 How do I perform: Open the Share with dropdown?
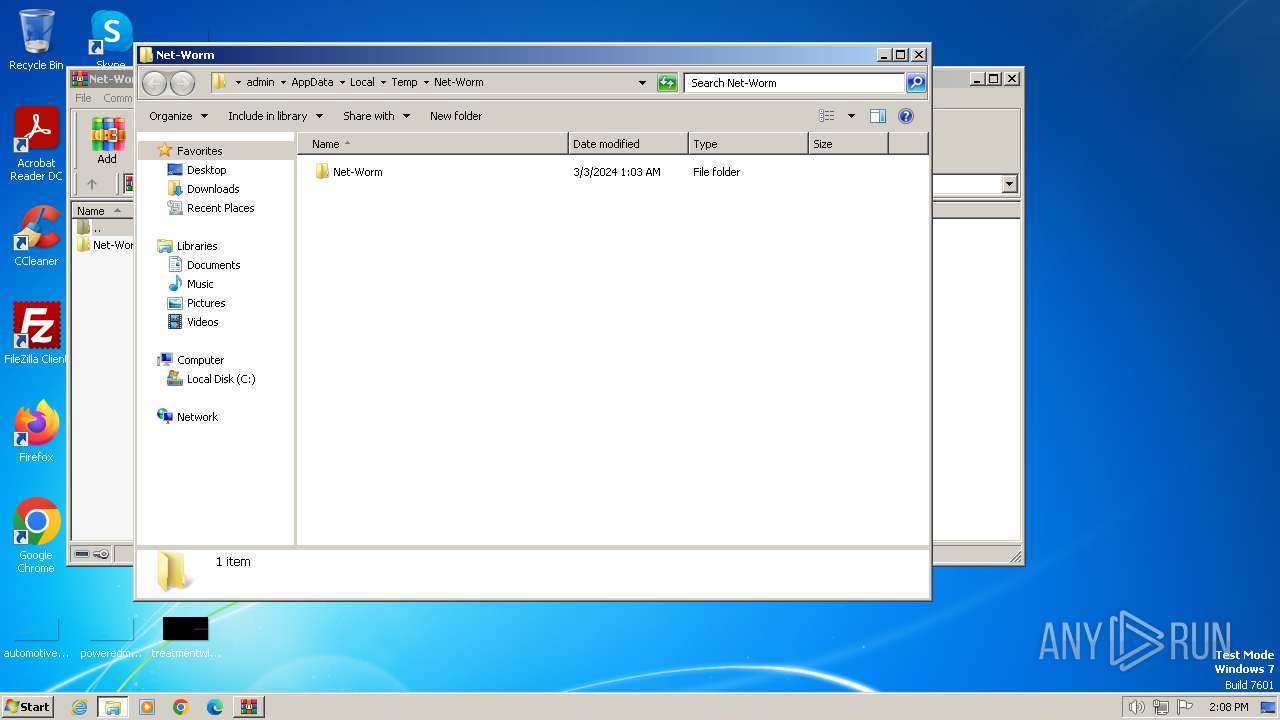click(376, 116)
